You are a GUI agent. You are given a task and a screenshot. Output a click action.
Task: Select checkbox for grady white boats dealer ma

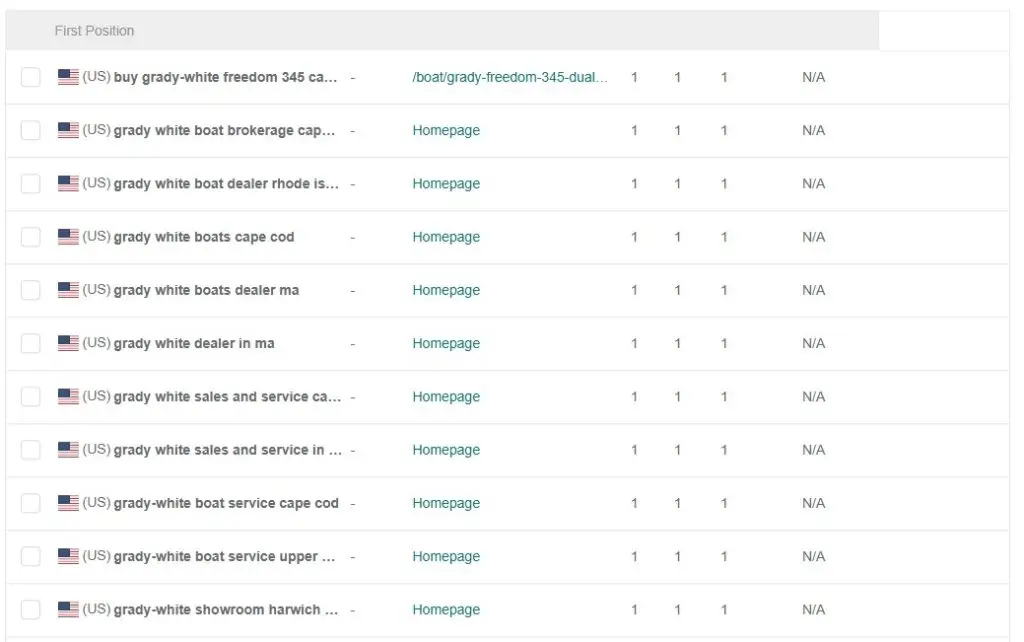click(31, 290)
